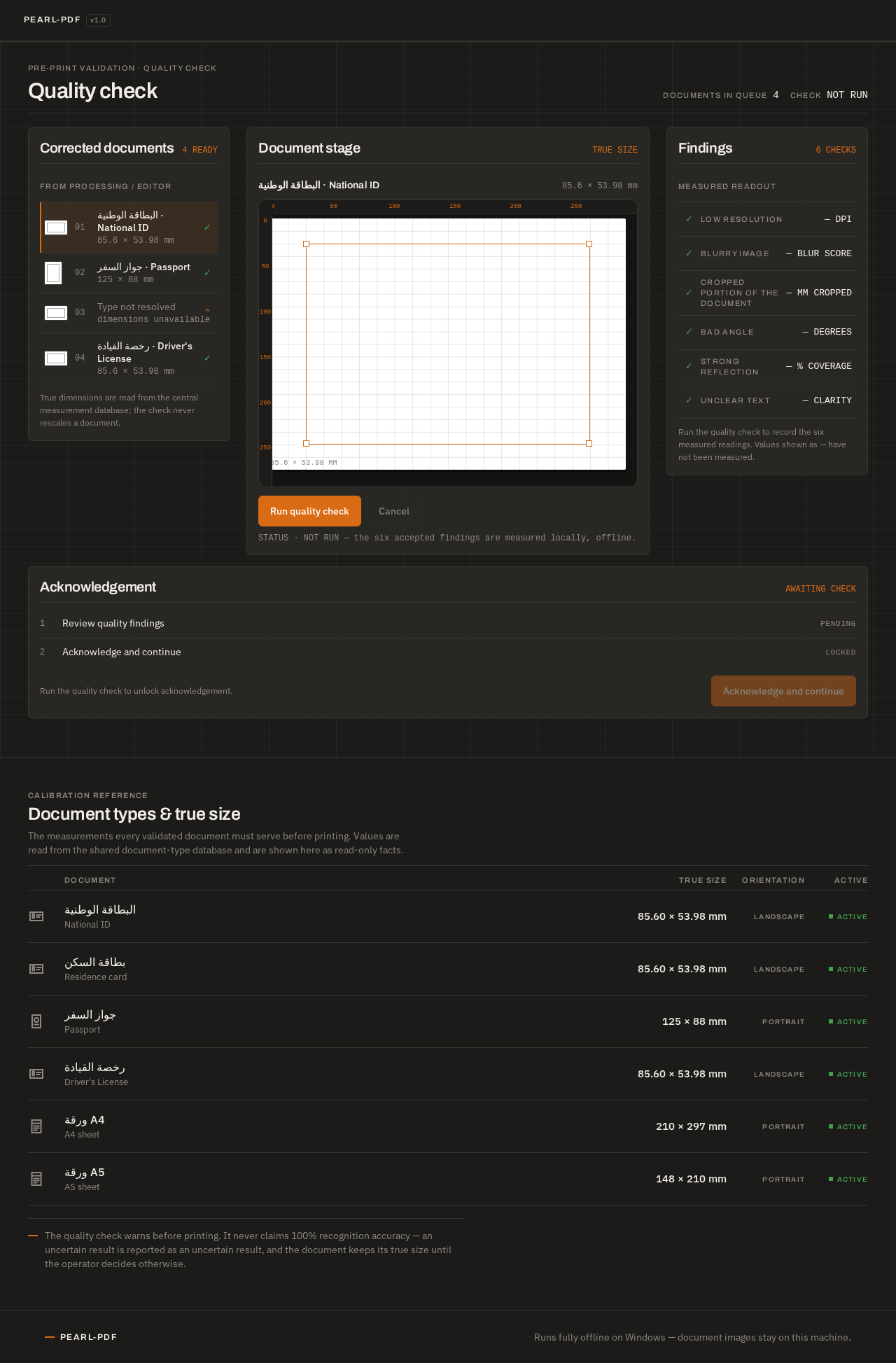Viewport: 896px width, 1363px height.
Task: Click the card icon in Driver's License table row
Action: (36, 1074)
